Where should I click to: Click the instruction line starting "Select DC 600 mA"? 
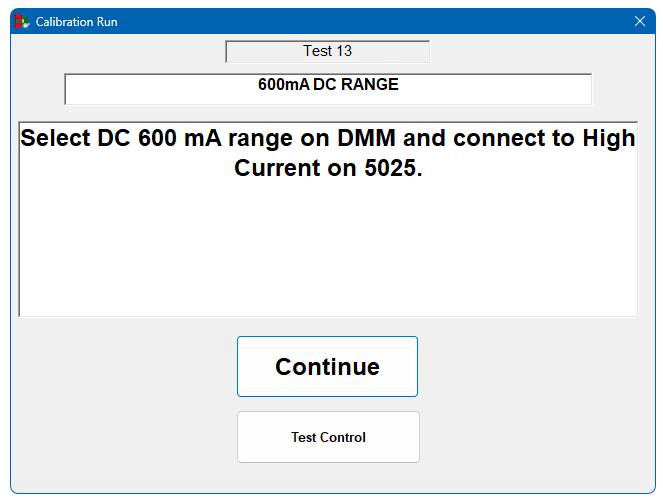328,138
